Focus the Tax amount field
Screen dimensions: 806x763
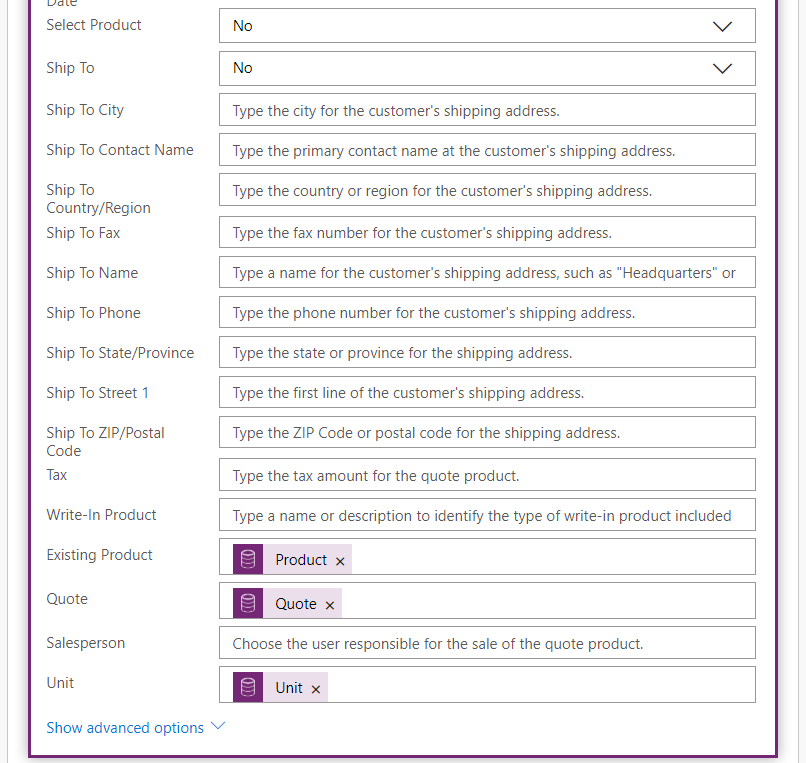487,476
